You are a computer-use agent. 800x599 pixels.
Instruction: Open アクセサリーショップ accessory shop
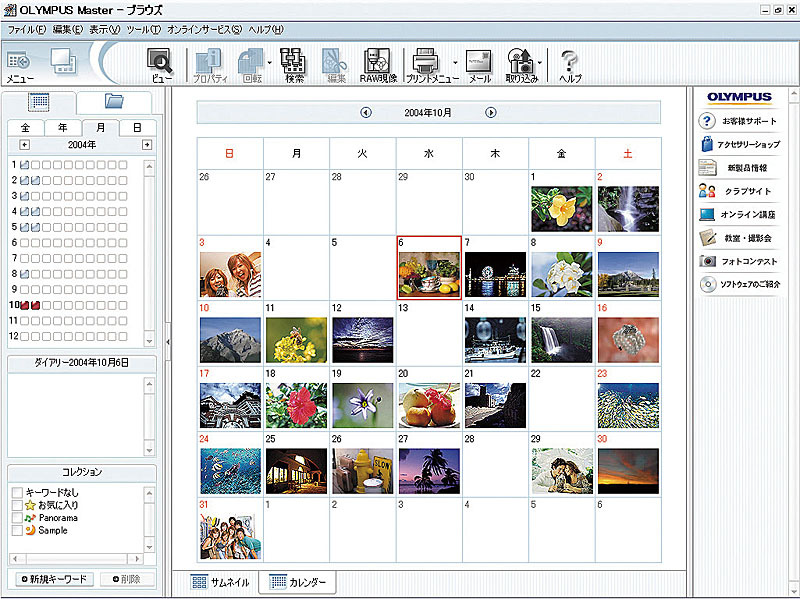[740, 144]
